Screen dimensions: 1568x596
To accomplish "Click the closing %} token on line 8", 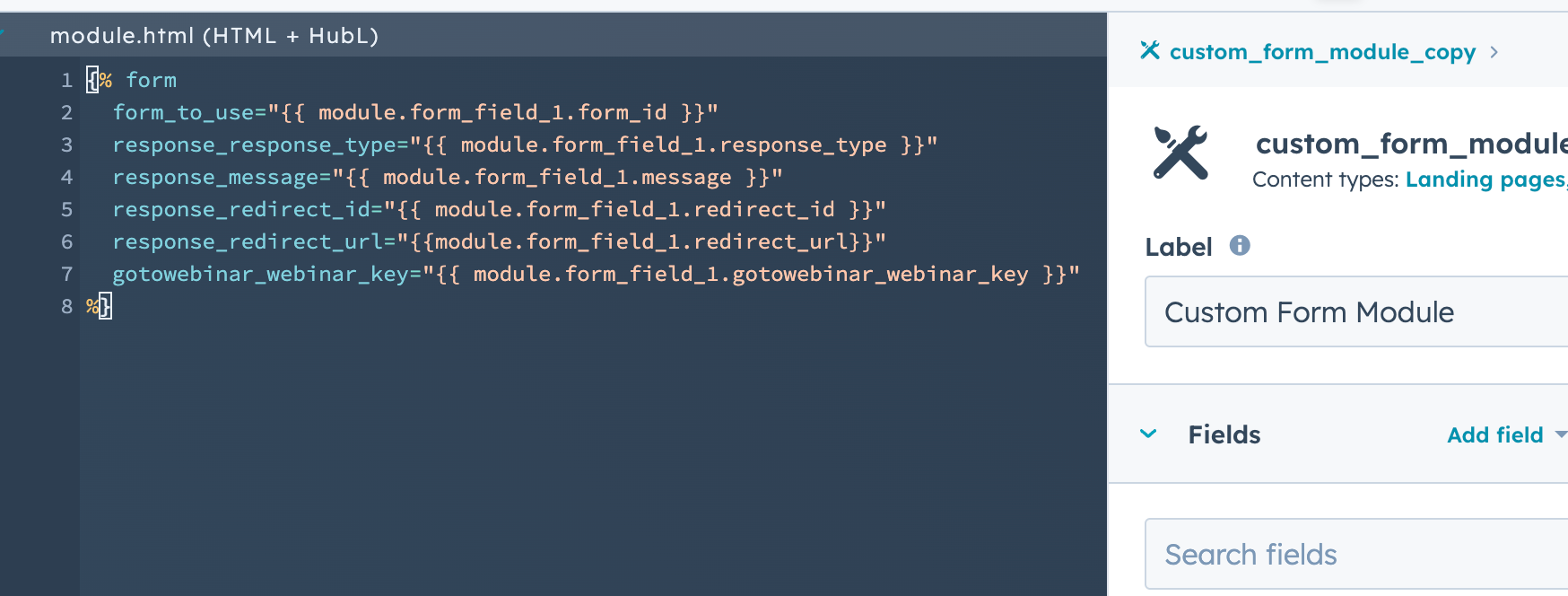I will tap(97, 306).
